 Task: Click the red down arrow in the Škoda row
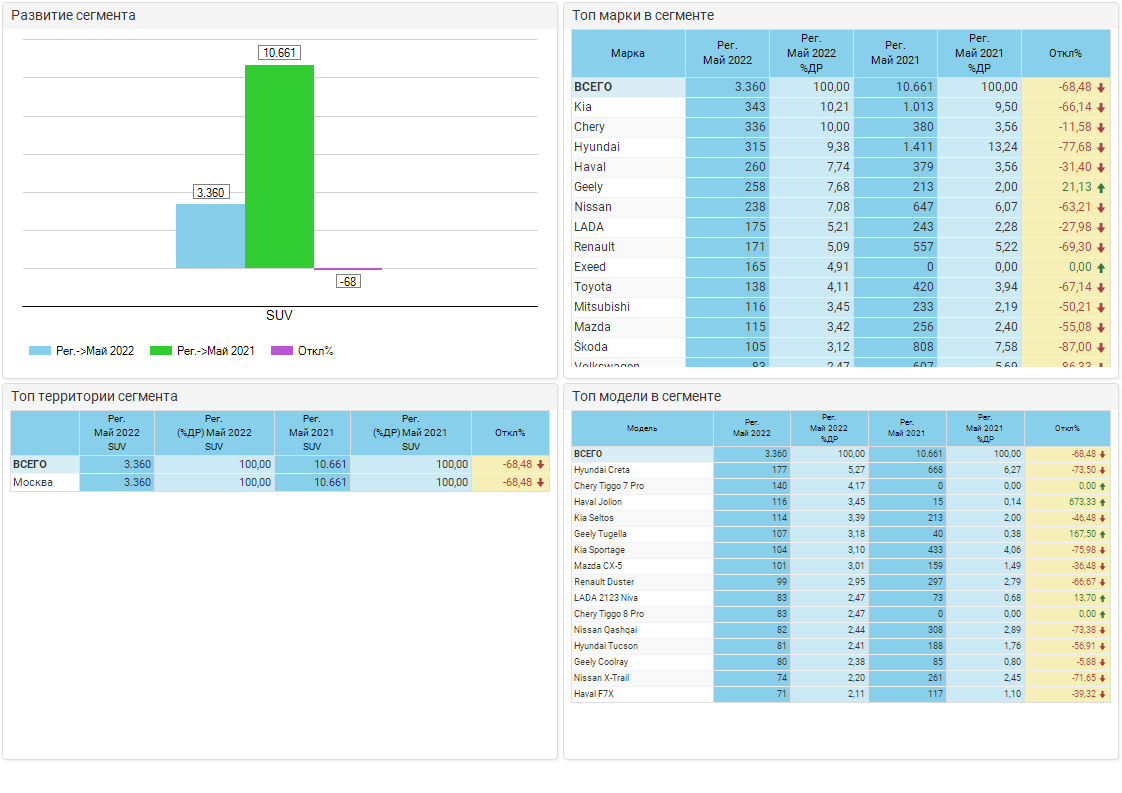pos(1101,347)
